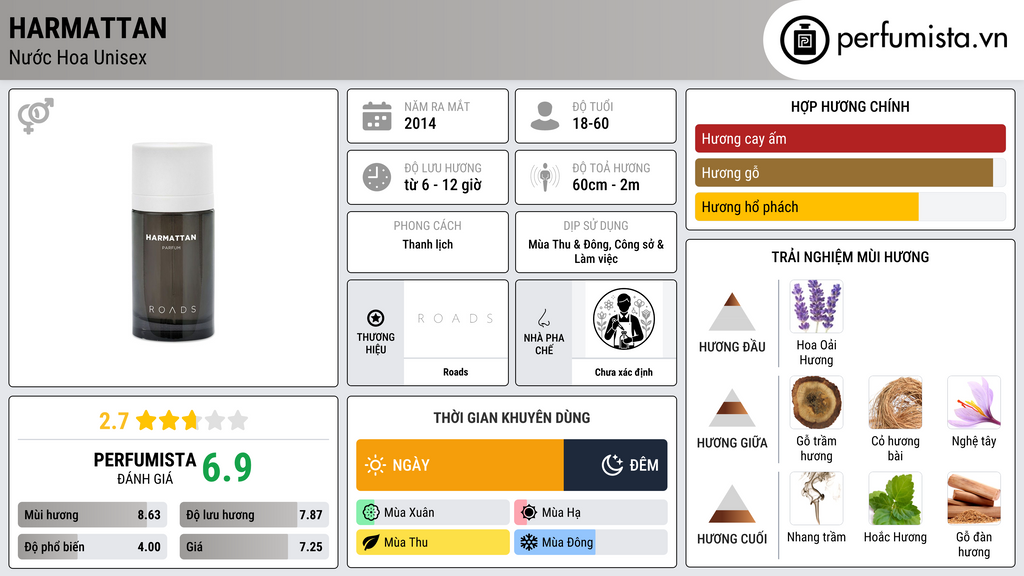The image size is (1024, 576).
Task: Click the Mùi hương 8.63 rating bar
Action: click(92, 515)
